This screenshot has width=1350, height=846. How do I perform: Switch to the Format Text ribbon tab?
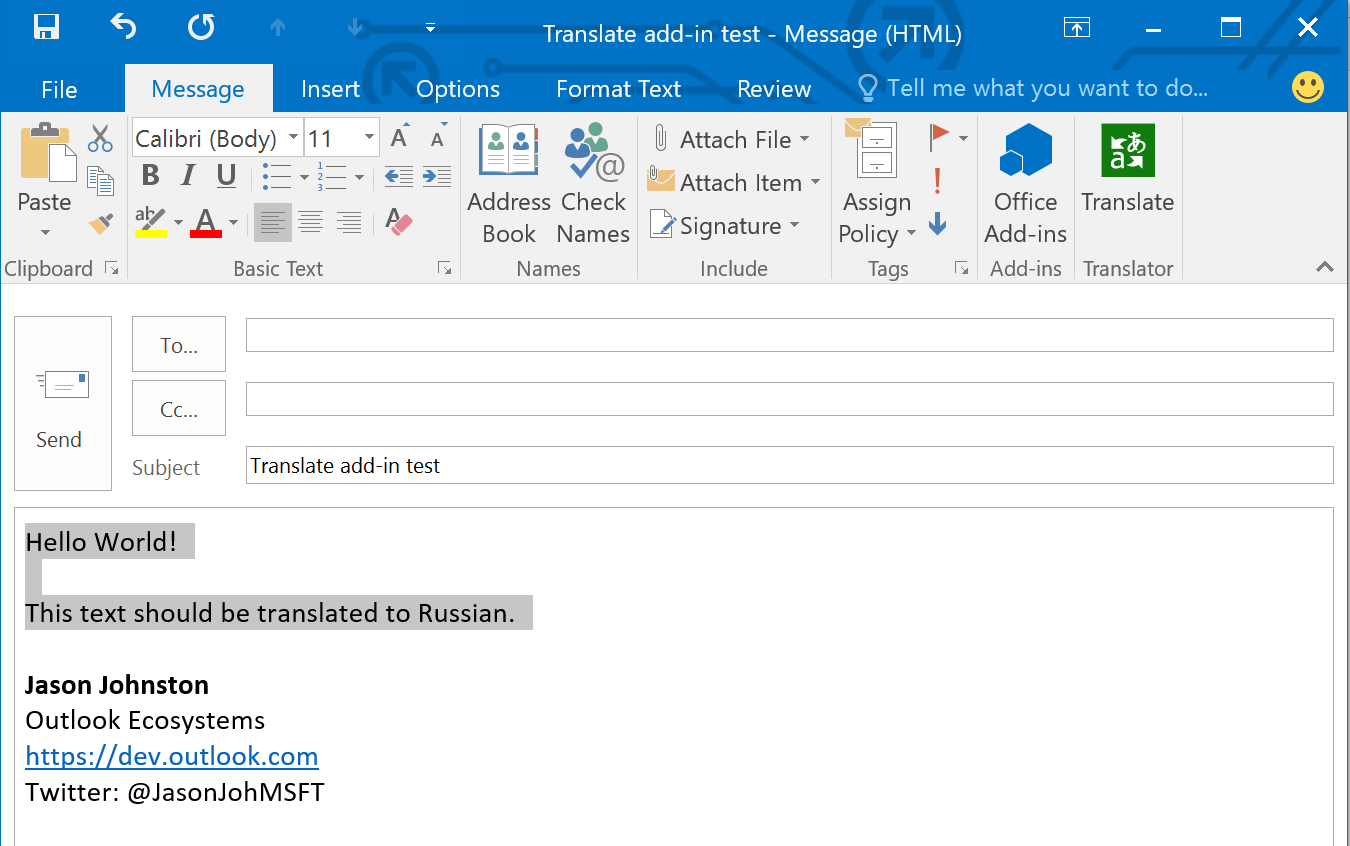click(617, 88)
